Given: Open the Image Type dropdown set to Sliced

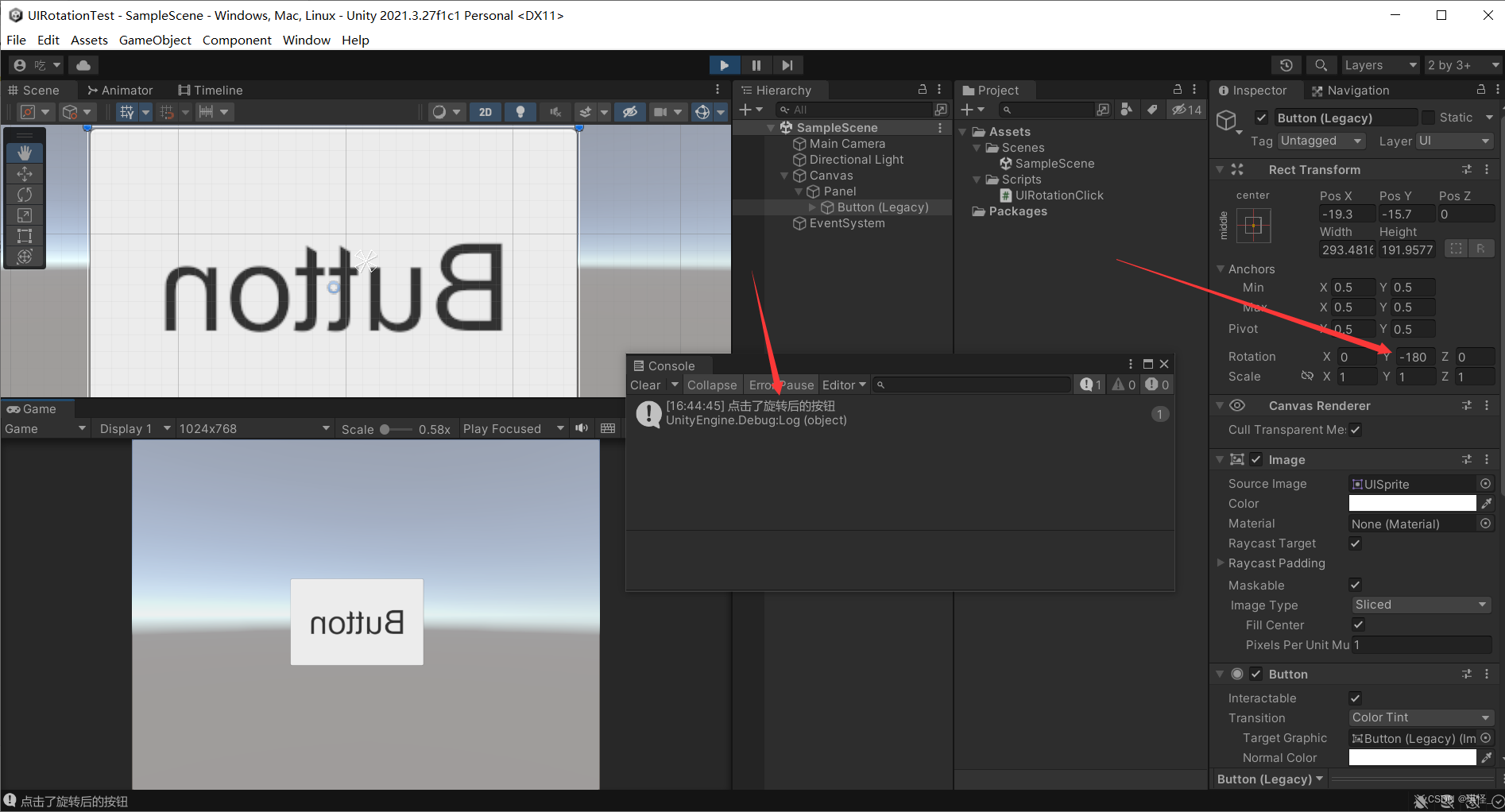Looking at the screenshot, I should [1419, 604].
